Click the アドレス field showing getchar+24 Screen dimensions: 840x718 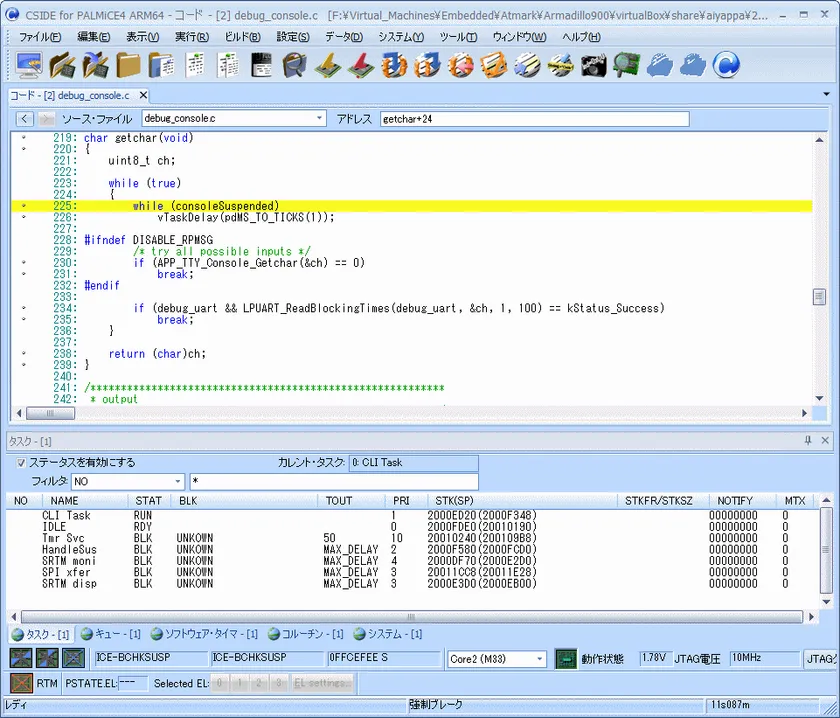tap(533, 119)
